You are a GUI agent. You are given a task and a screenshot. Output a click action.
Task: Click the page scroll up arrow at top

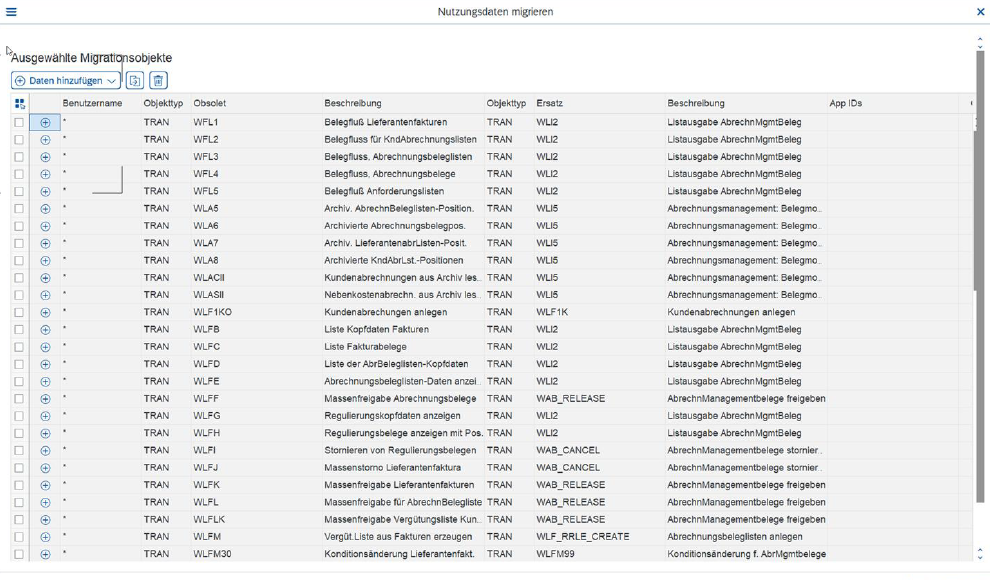[x=980, y=39]
